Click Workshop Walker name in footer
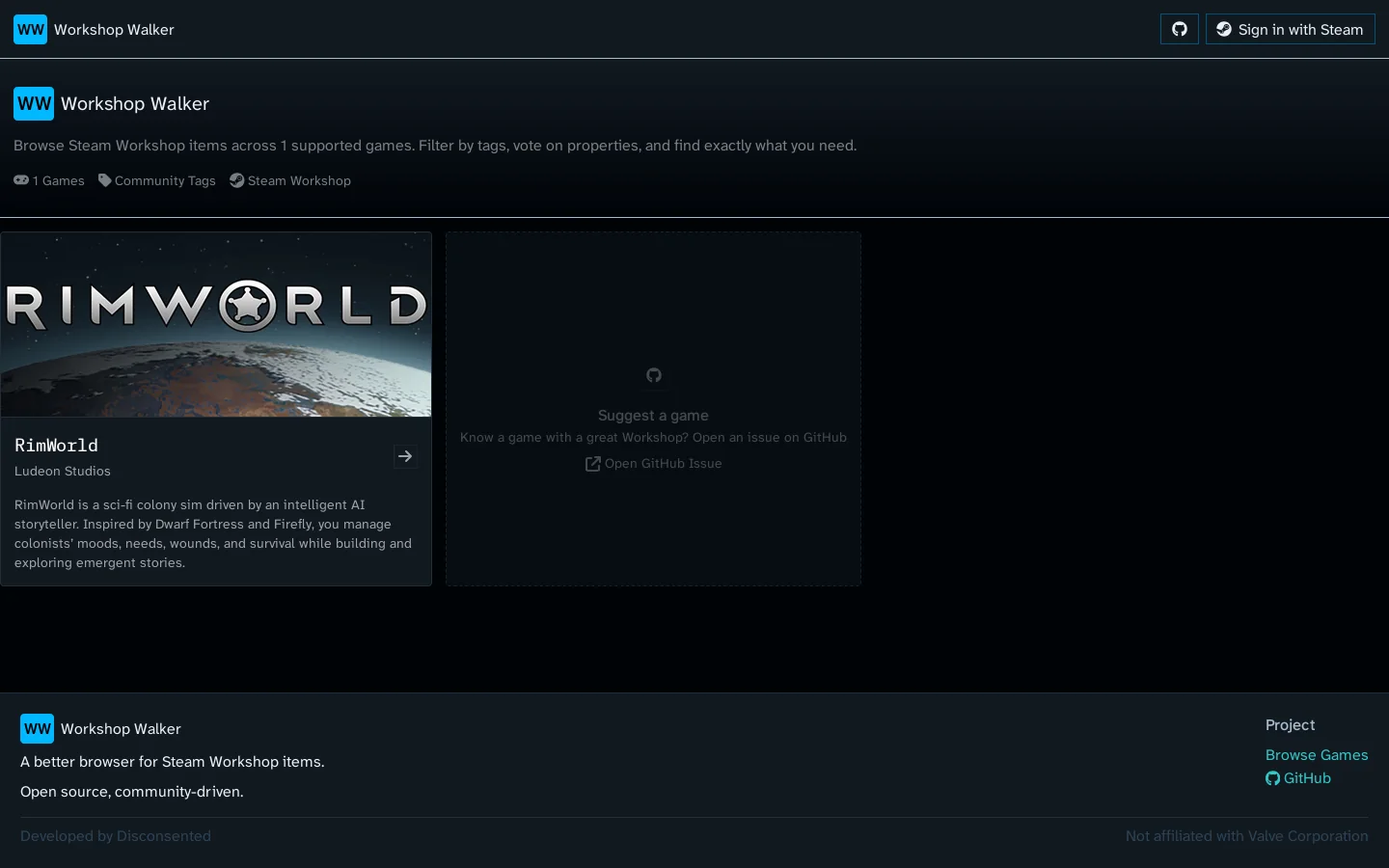1389x868 pixels. coord(121,729)
